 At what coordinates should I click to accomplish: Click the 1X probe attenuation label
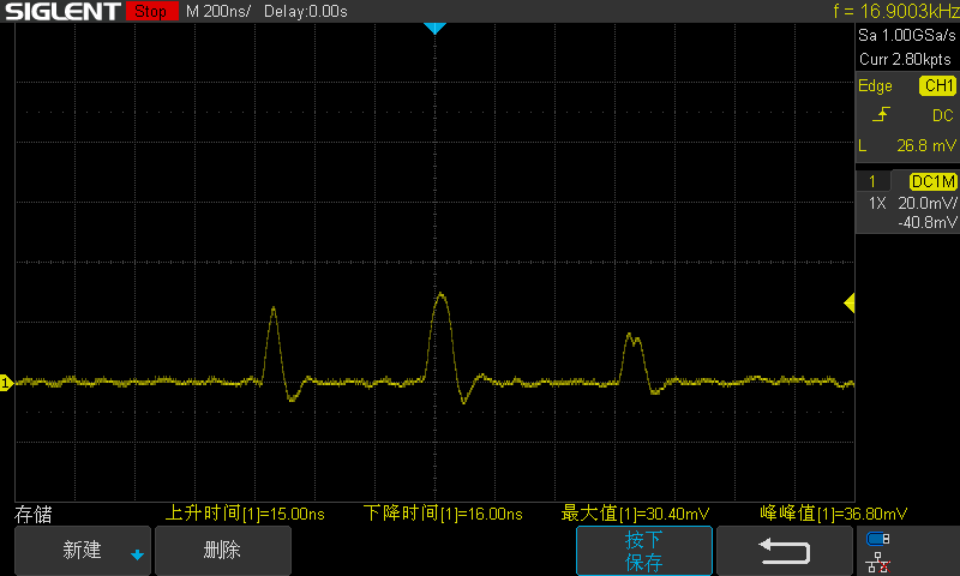[877, 203]
